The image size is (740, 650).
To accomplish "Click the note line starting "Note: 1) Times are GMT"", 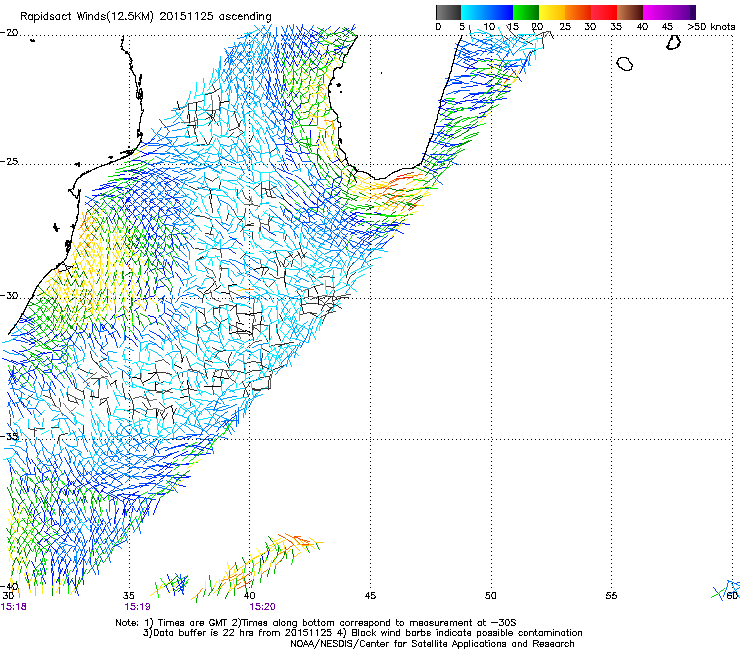I will point(316,623).
